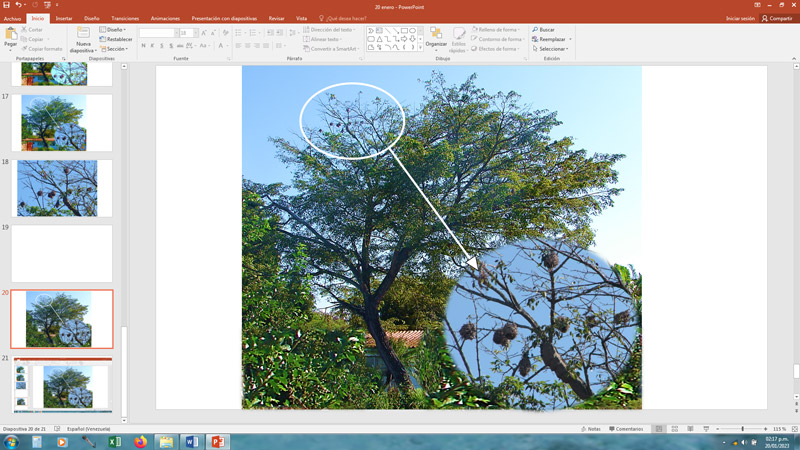Select slide 18 thumbnail
800x450 pixels.
62,188
